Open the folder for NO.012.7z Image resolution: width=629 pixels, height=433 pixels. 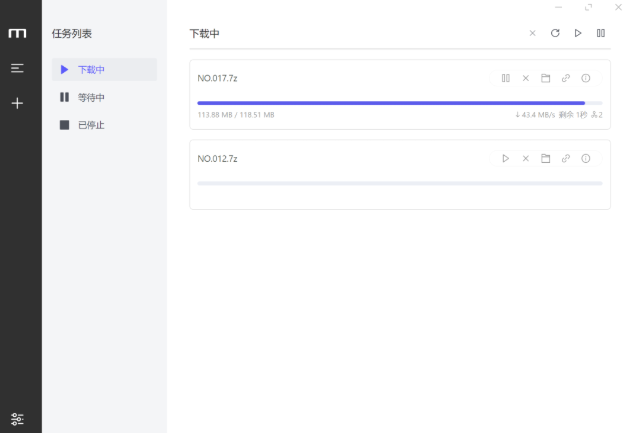click(546, 158)
